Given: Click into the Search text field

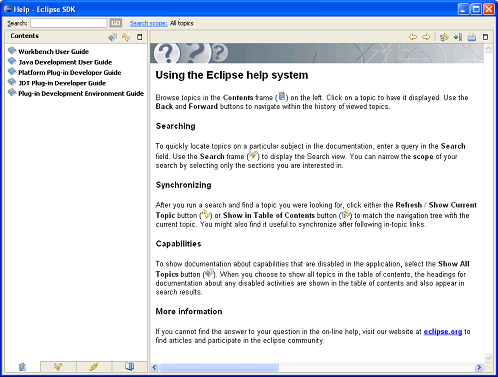Looking at the screenshot, I should (69, 23).
